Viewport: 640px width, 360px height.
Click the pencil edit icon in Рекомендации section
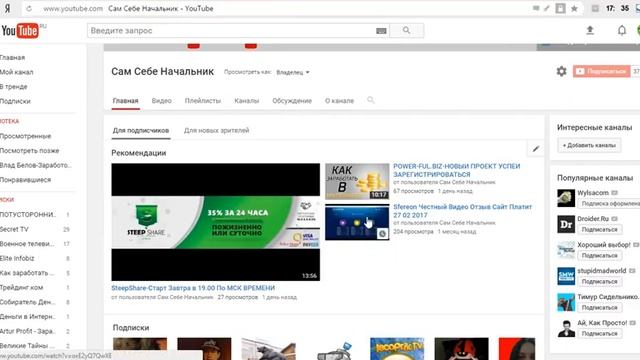pos(536,149)
